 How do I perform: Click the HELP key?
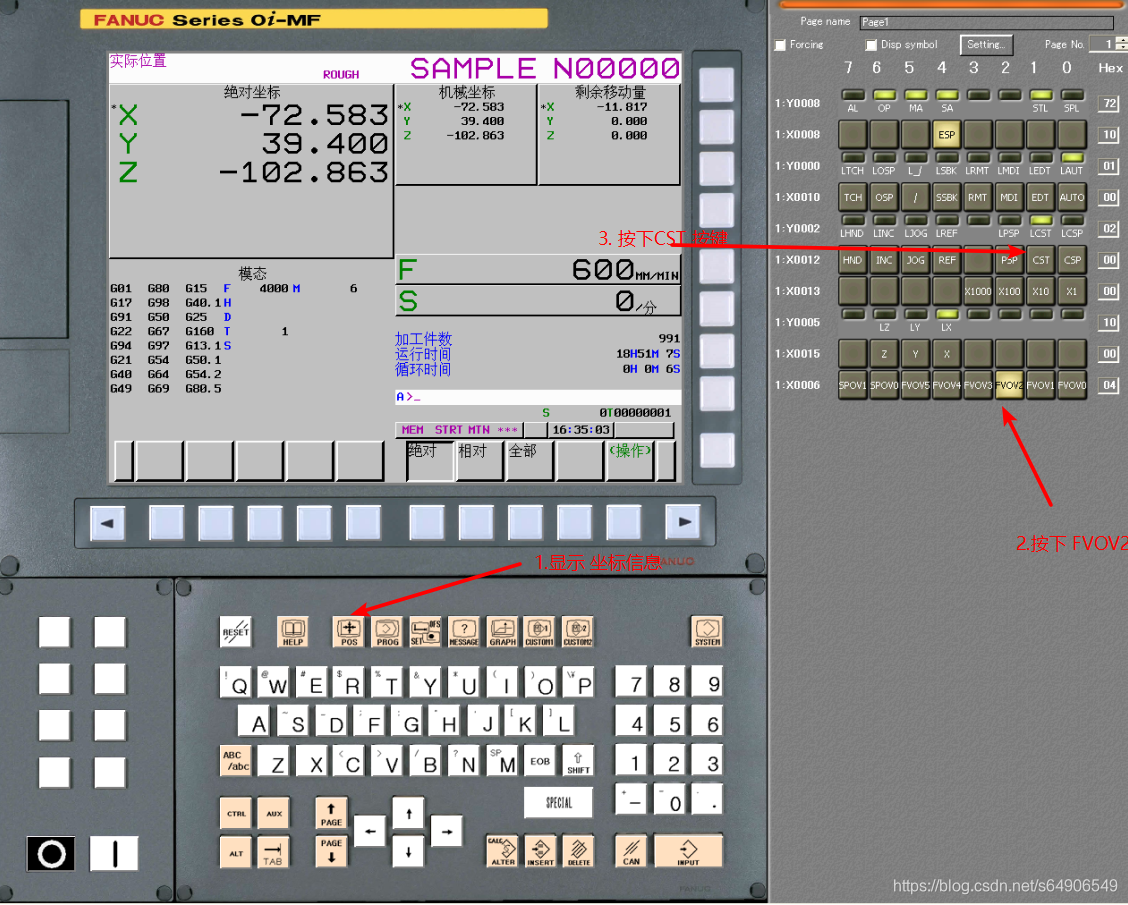(293, 631)
